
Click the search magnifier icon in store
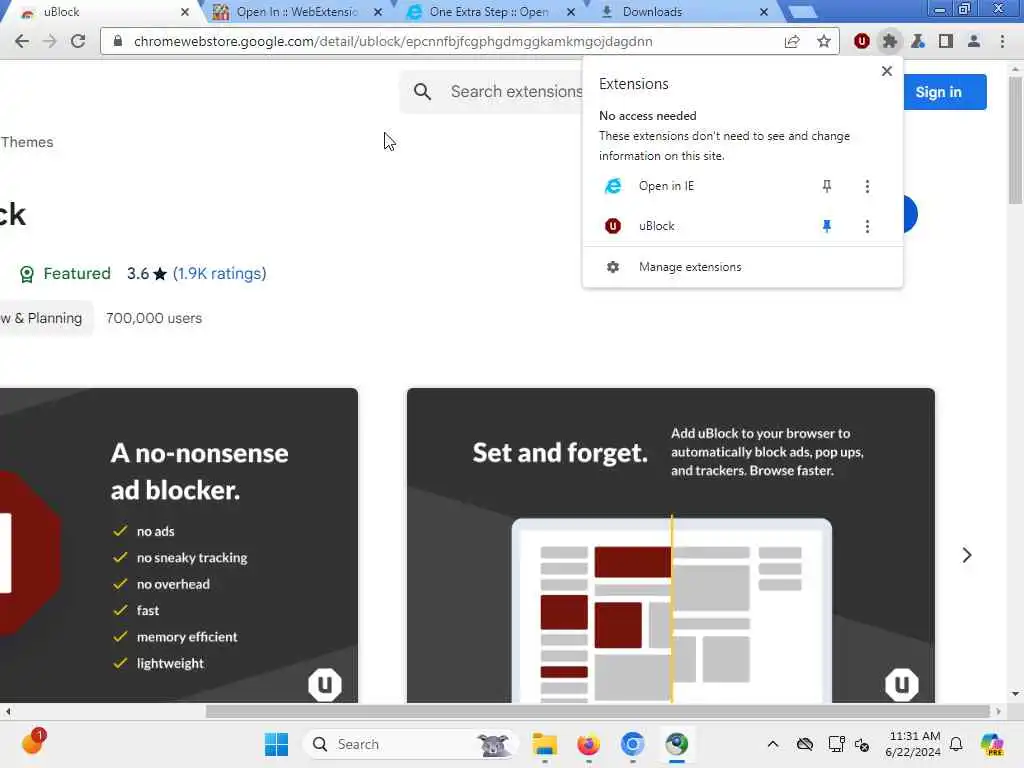[423, 91]
